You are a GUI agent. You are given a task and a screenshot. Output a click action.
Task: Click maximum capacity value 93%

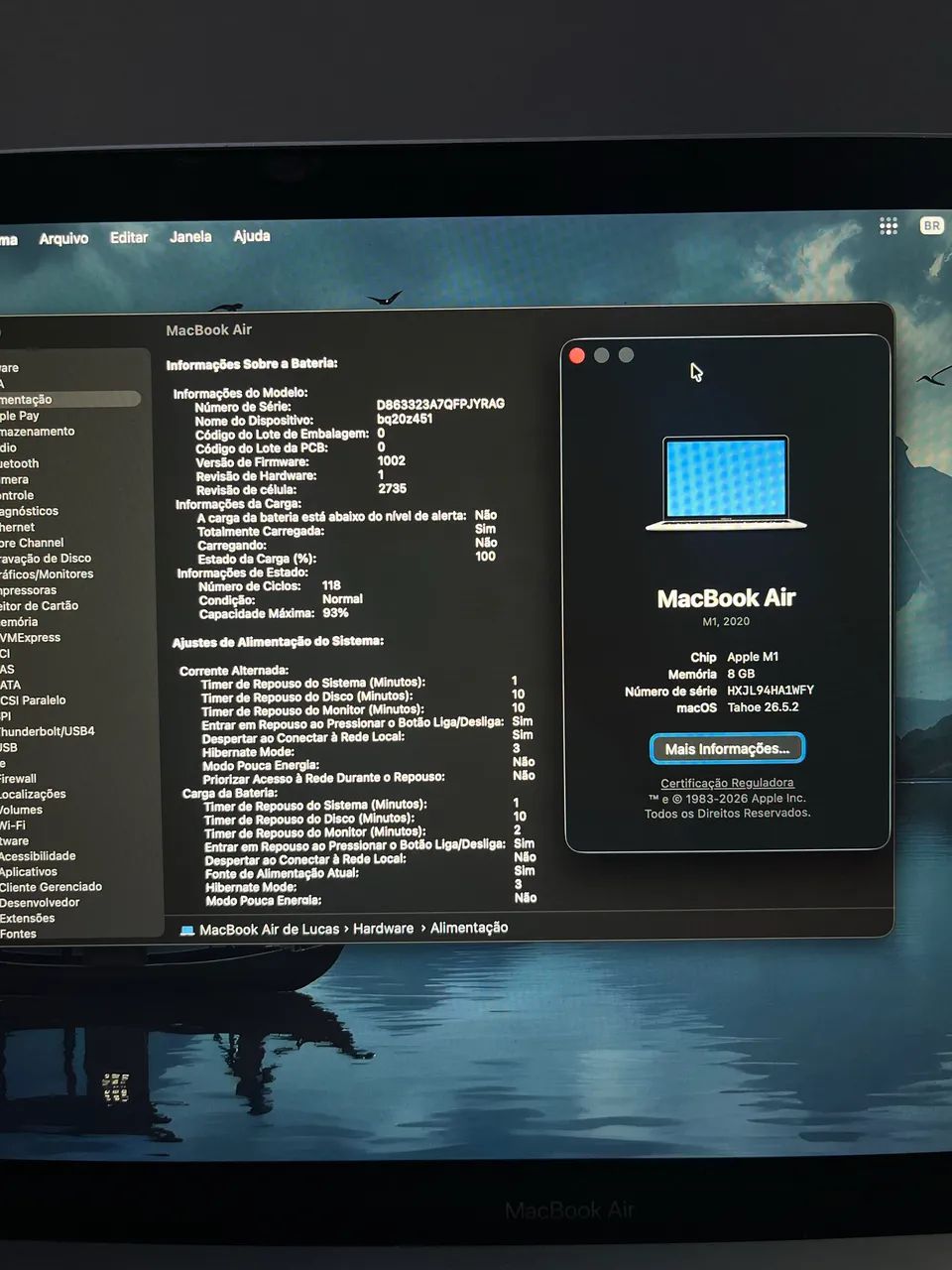coord(335,613)
